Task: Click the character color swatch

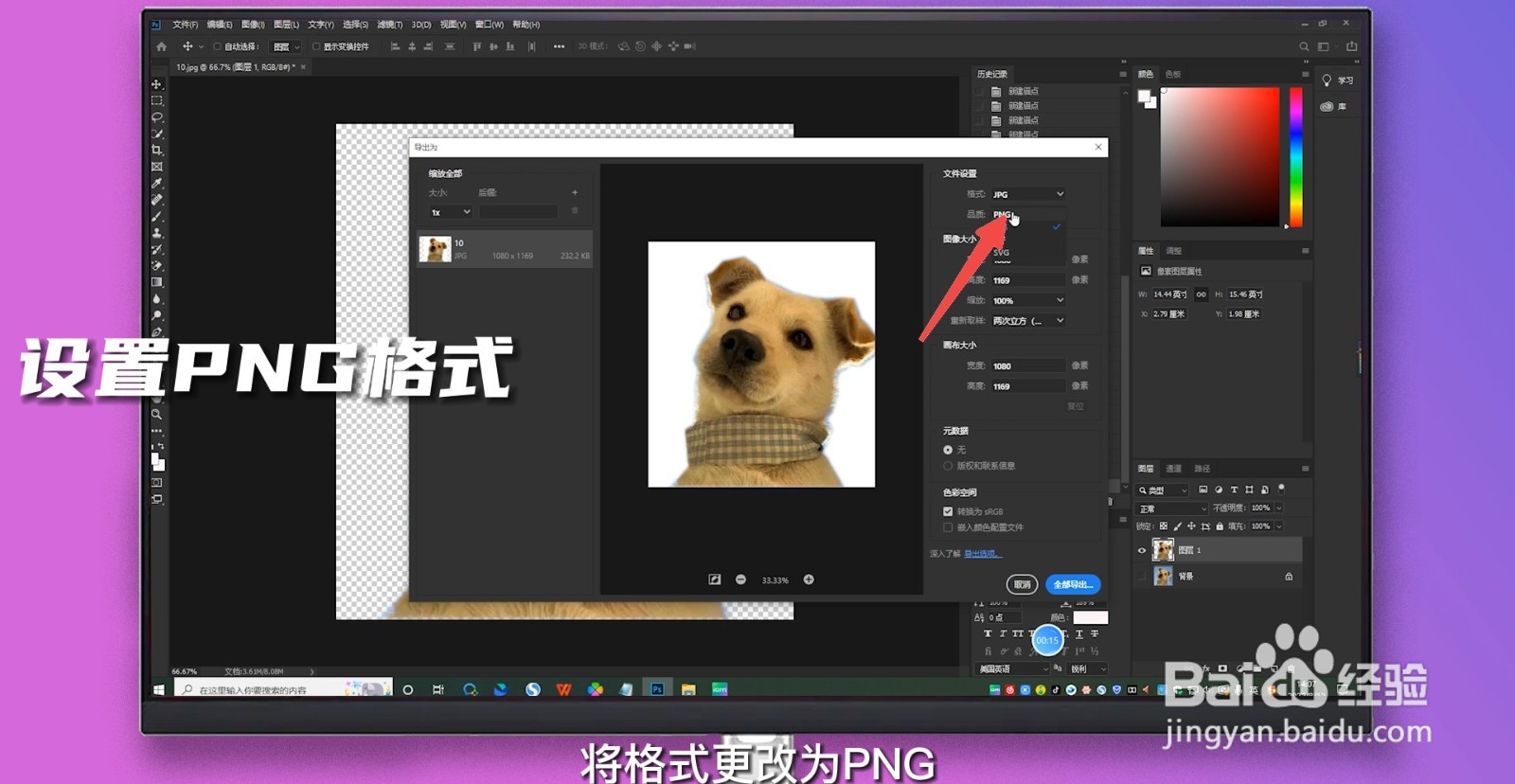Action: [1090, 617]
